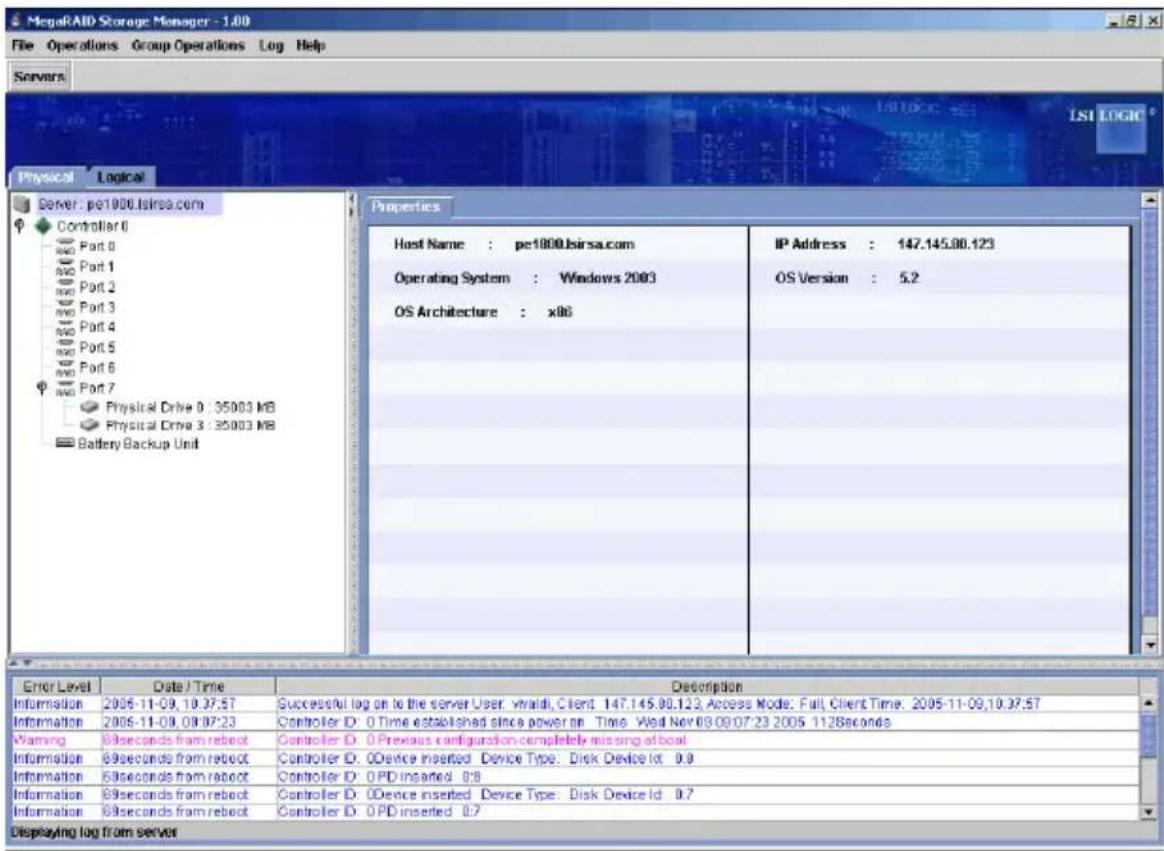This screenshot has height=851, width=1164.
Task: Click the green Controller 0 diamond icon
Action: 44,226
